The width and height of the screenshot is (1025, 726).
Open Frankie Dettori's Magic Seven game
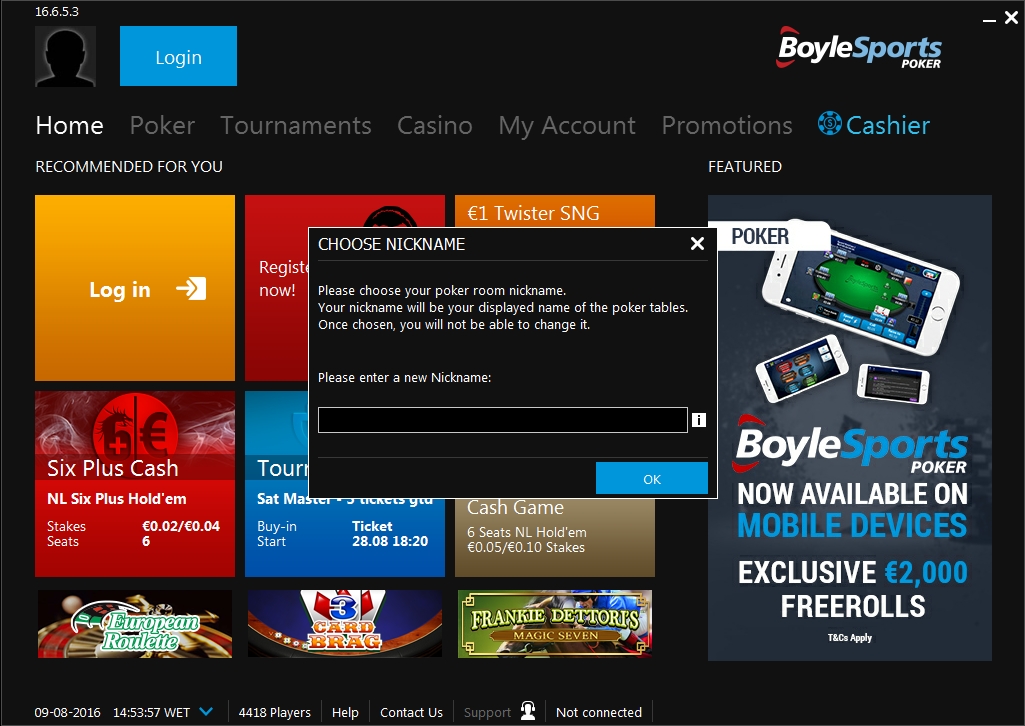click(x=555, y=624)
